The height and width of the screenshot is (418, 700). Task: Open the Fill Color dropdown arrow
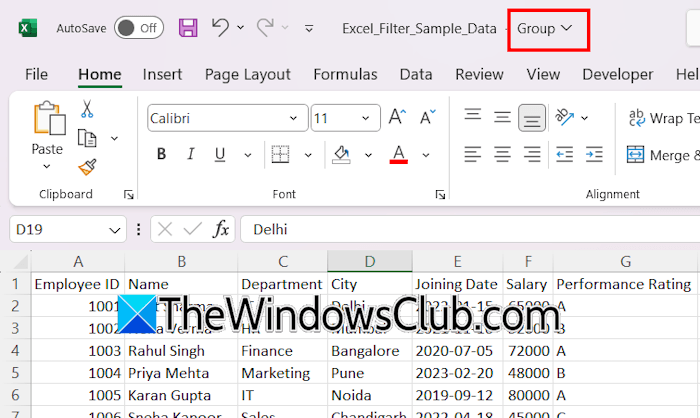tap(368, 155)
